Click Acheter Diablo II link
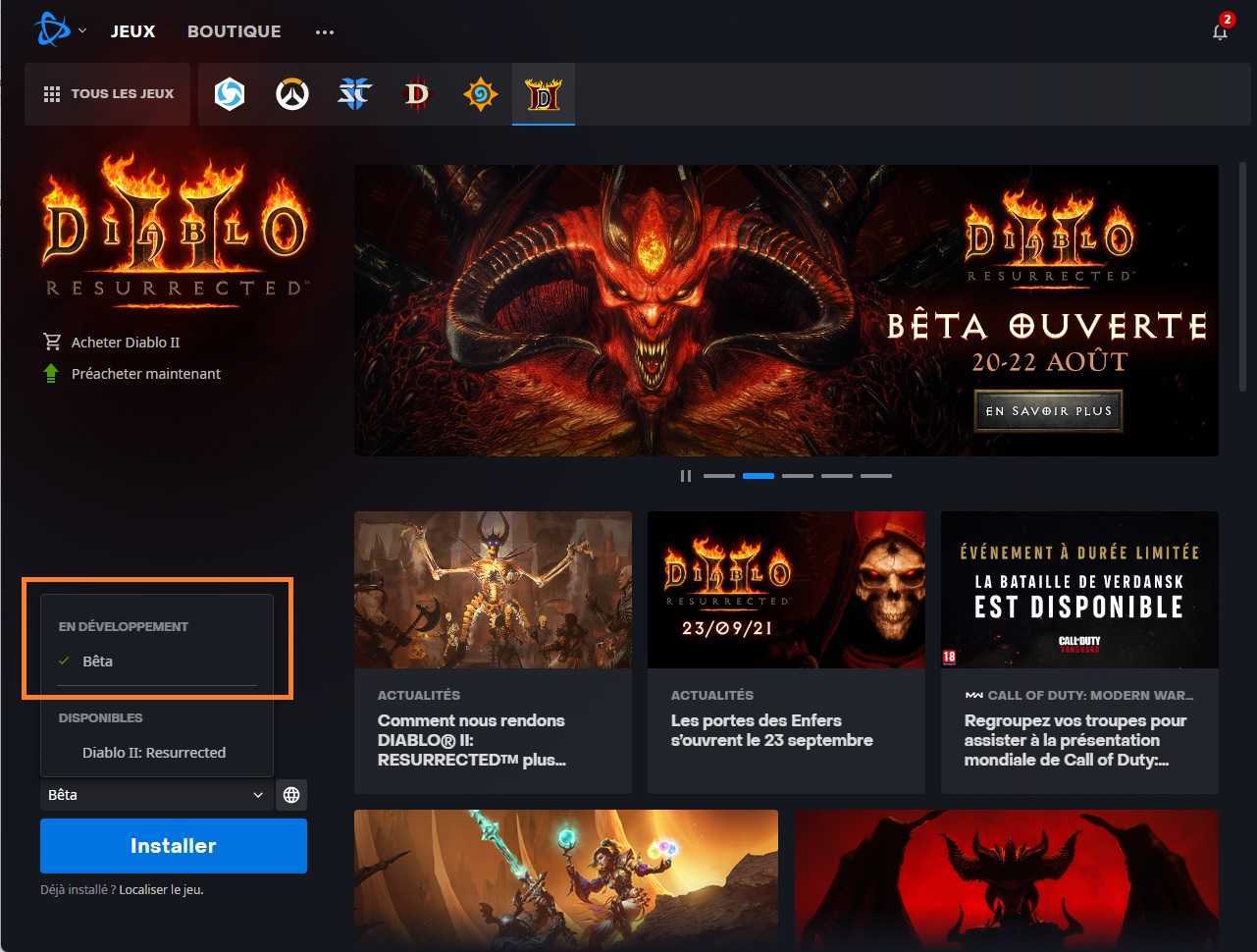1257x952 pixels. coord(126,343)
